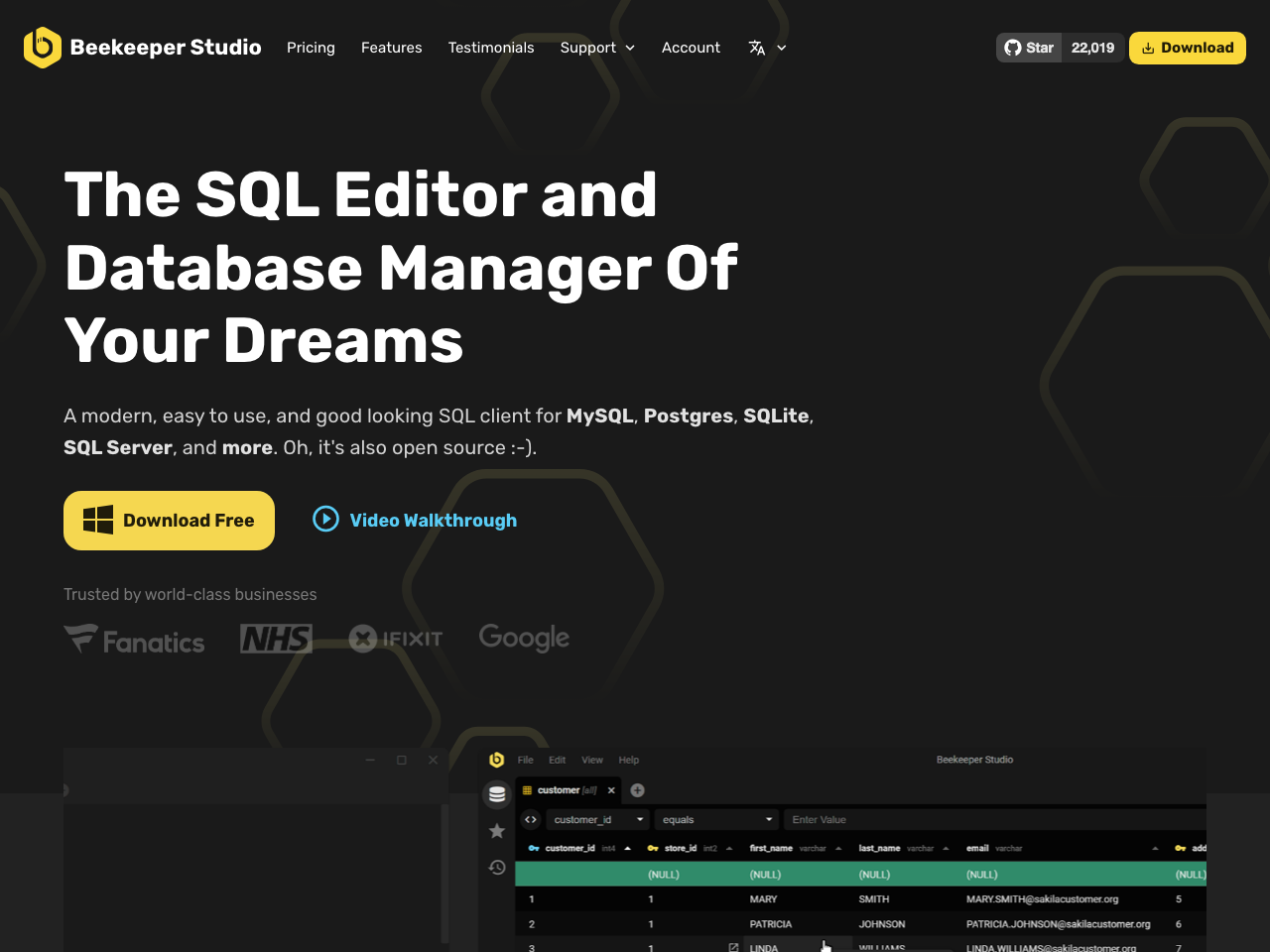Screen dimensions: 1270x952
Task: Click the Download Free button
Action: [x=169, y=520]
